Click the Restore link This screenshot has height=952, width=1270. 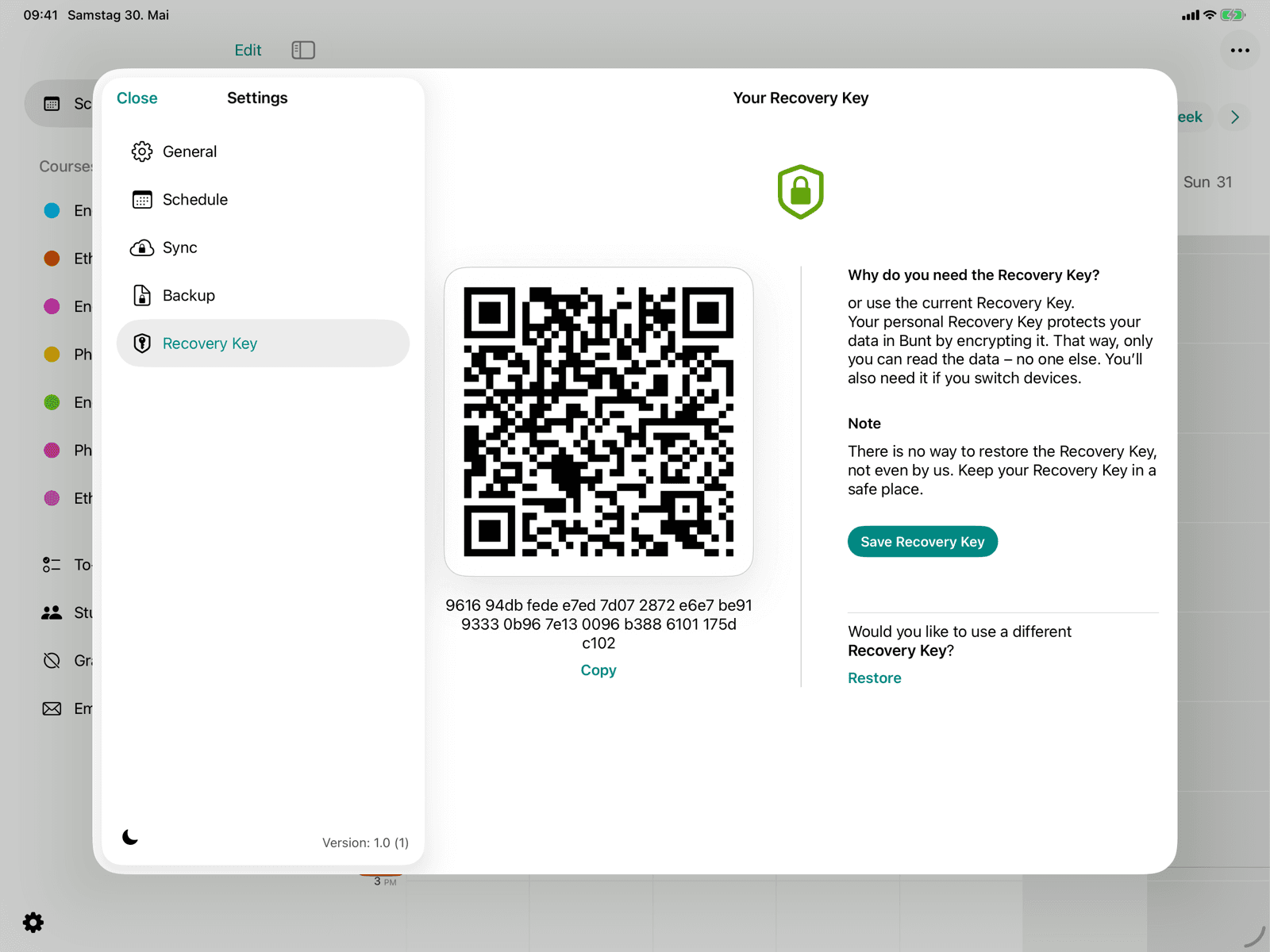tap(875, 678)
